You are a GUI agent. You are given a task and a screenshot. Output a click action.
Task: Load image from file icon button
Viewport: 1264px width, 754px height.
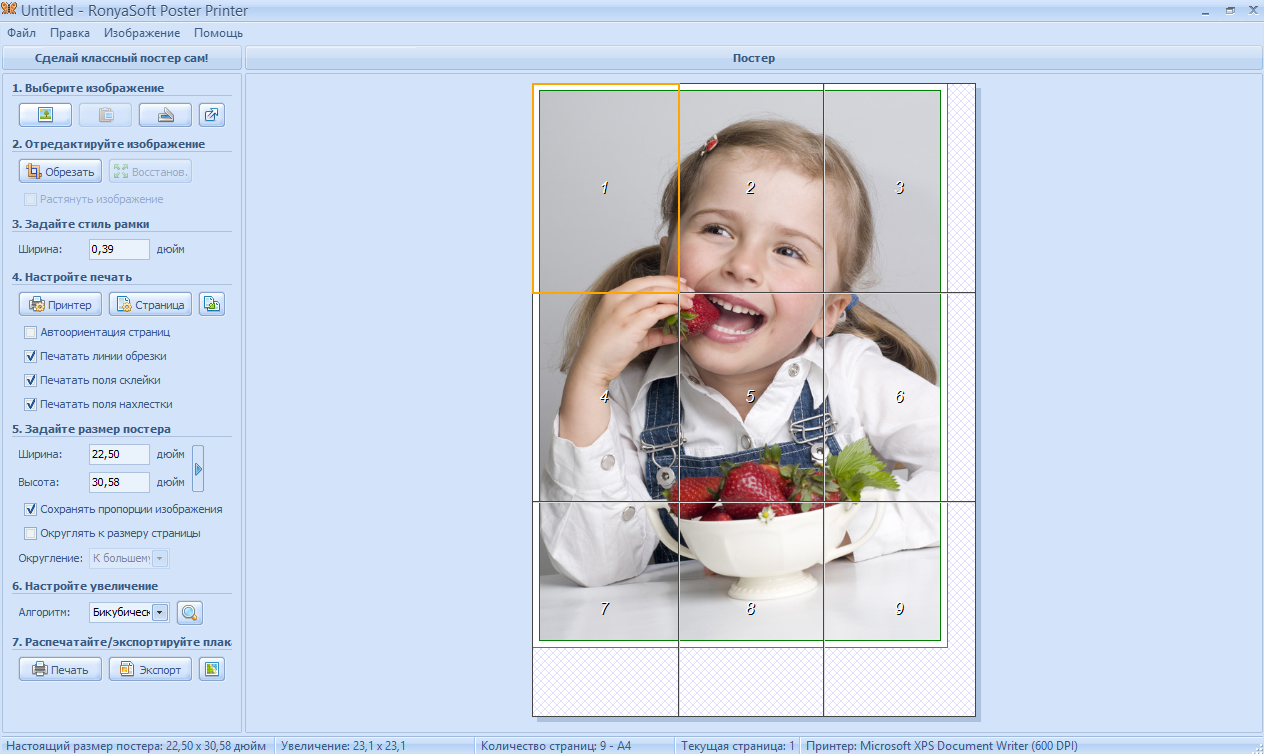tap(45, 115)
